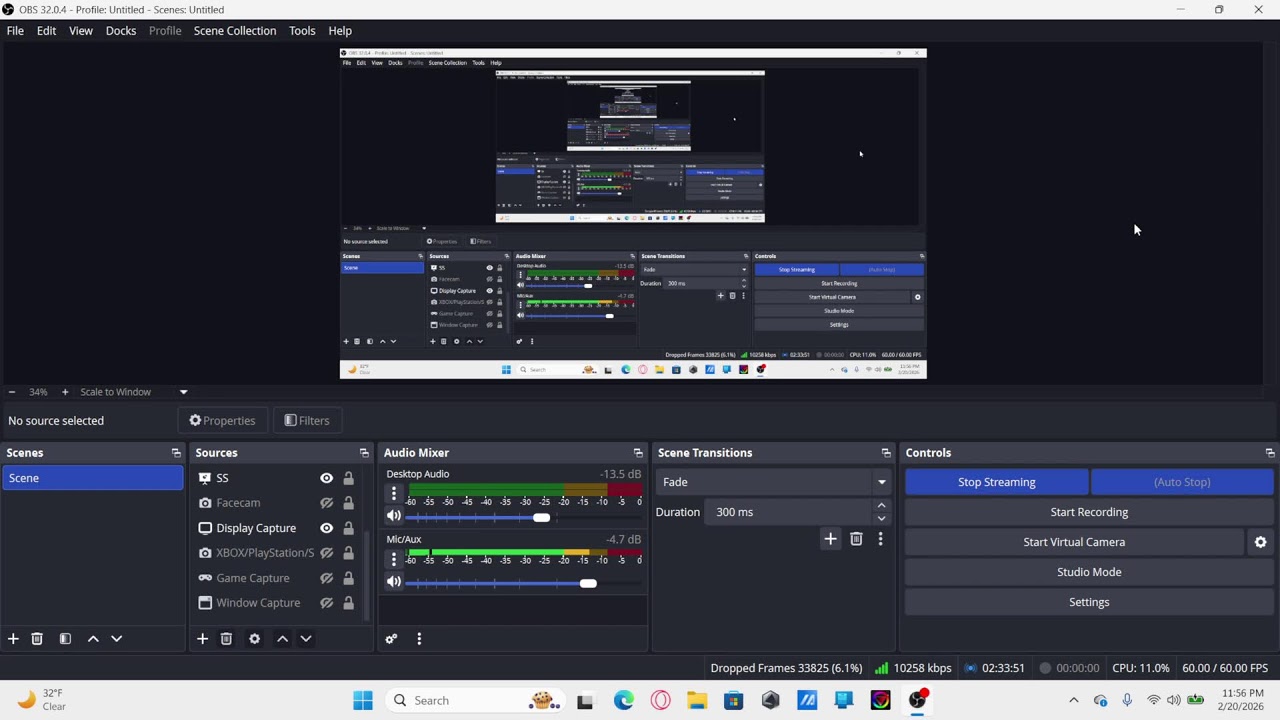Unlock the Display Capture source

click(348, 528)
